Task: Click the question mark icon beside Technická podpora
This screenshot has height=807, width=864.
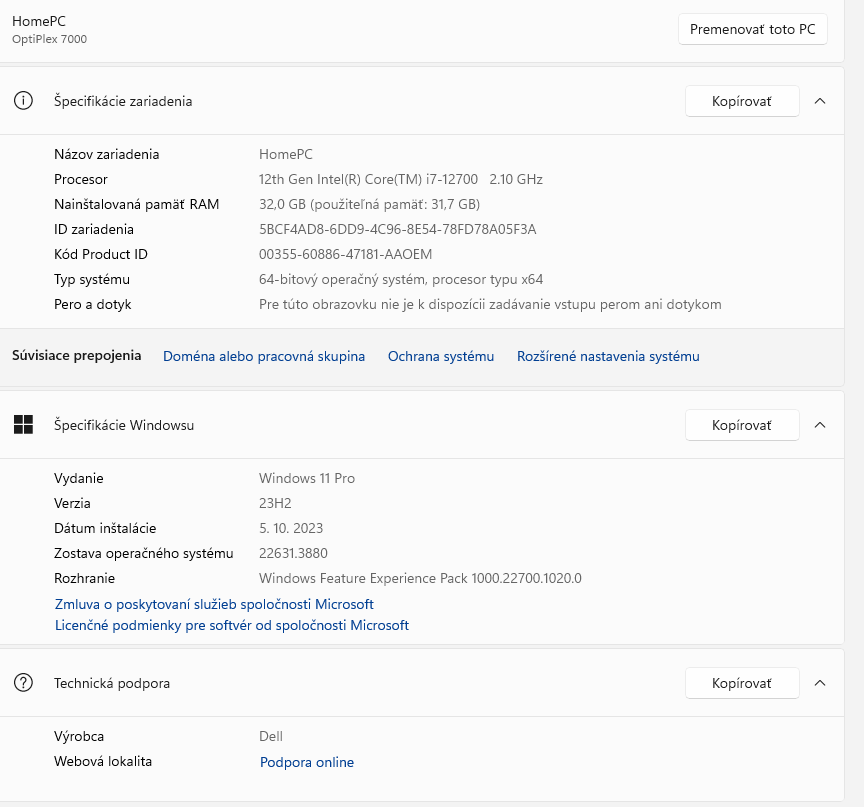Action: [x=23, y=683]
